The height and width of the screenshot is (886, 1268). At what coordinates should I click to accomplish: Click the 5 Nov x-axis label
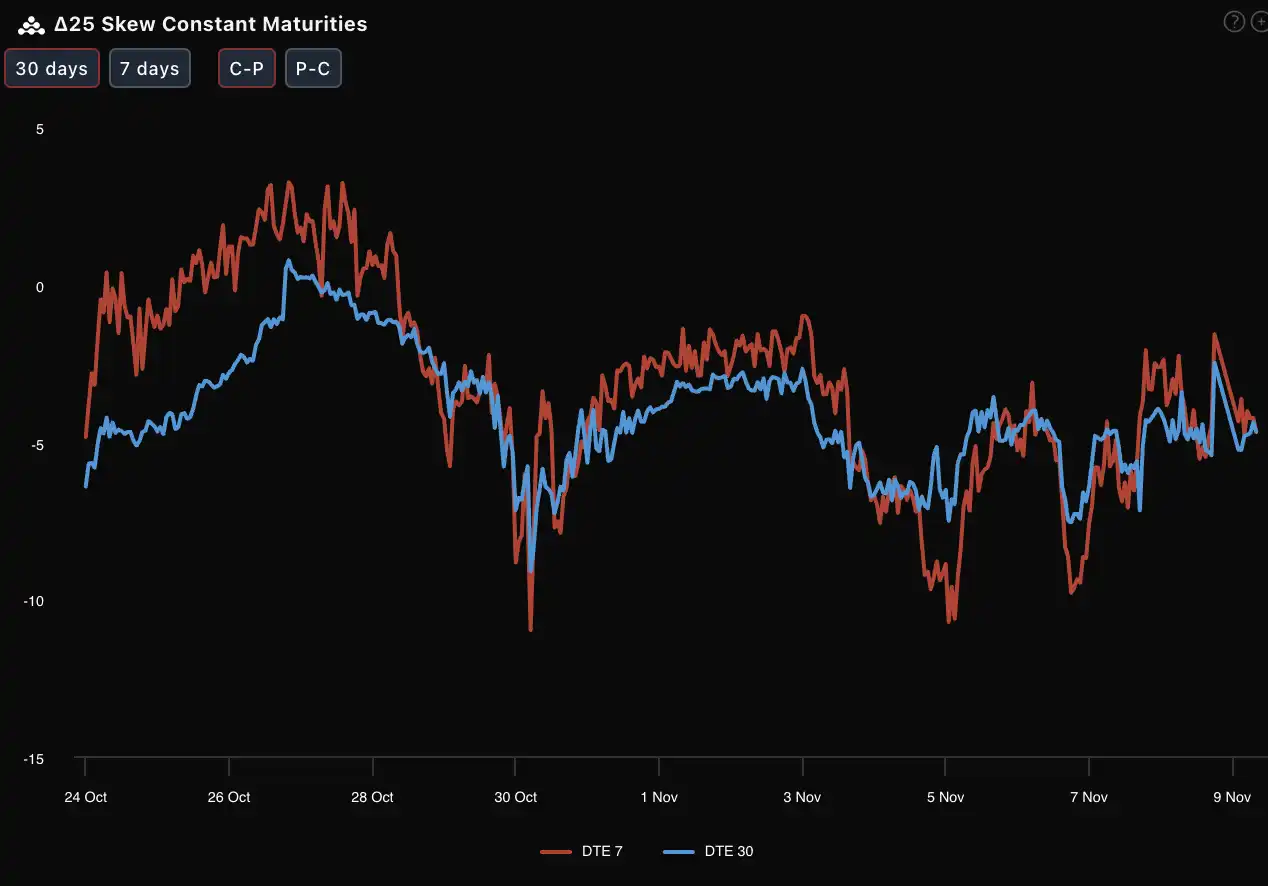[945, 797]
